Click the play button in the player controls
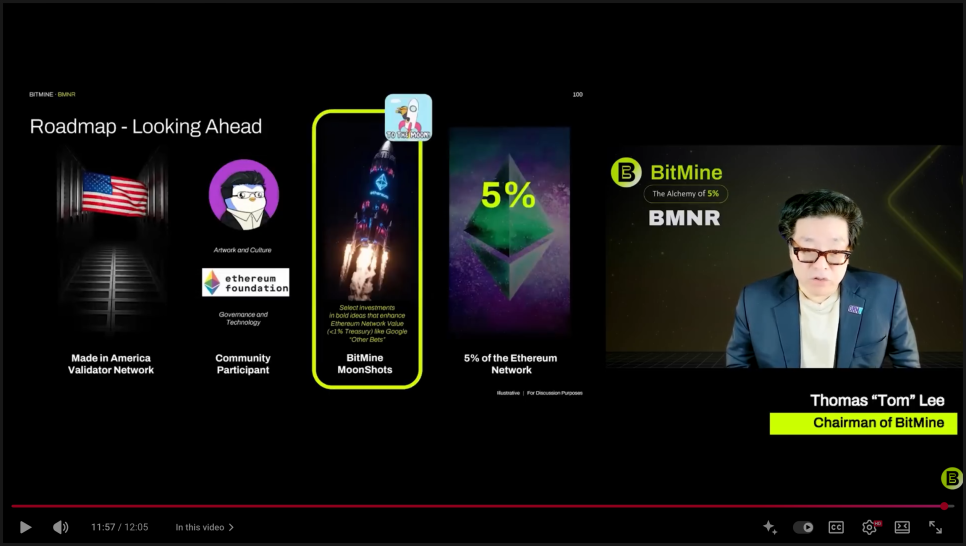This screenshot has height=546, width=966. 26,527
